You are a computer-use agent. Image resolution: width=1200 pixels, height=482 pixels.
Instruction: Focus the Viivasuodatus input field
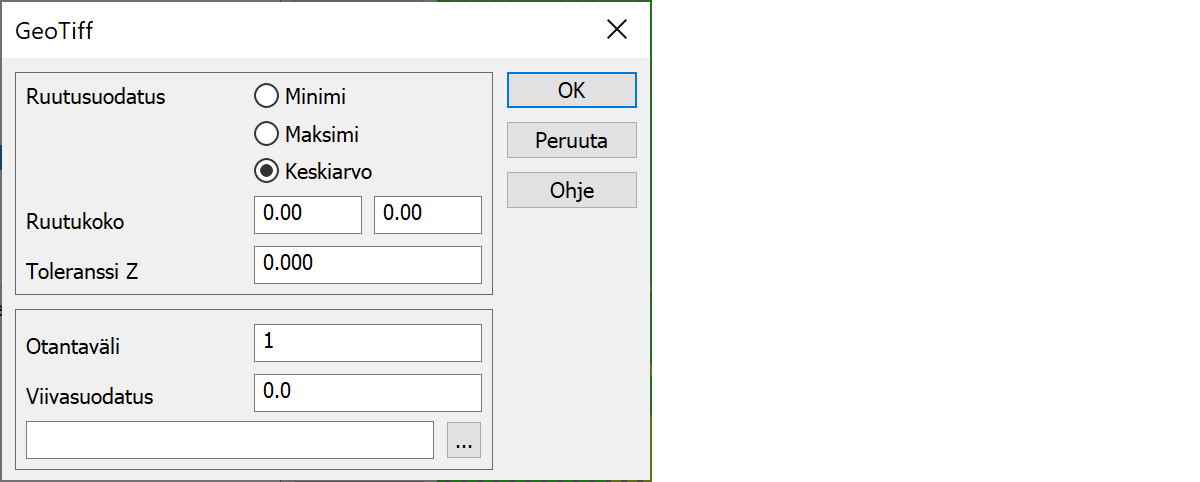(x=367, y=392)
